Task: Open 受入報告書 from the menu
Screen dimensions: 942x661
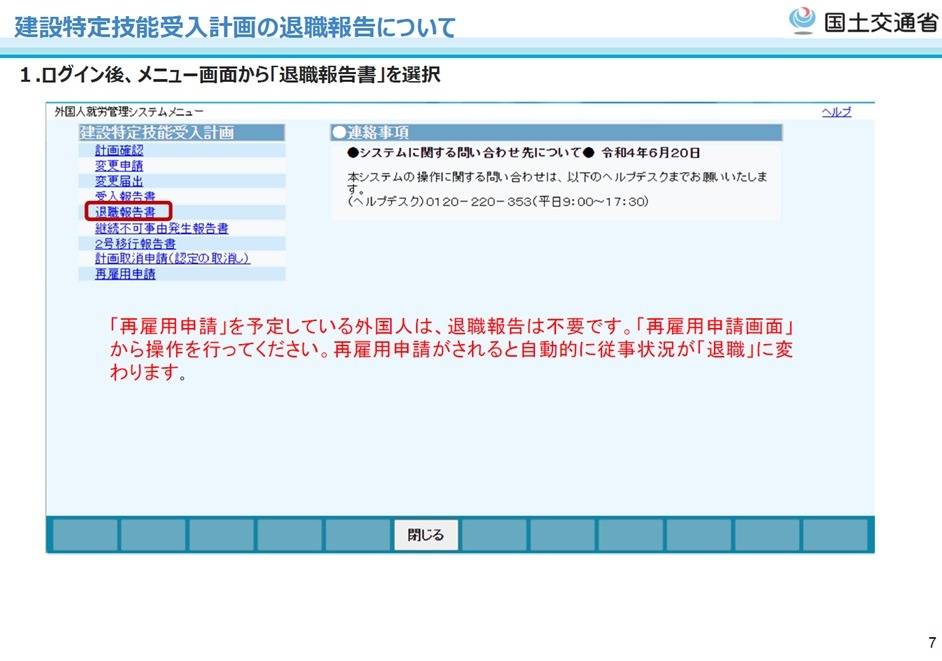Action: (125, 197)
